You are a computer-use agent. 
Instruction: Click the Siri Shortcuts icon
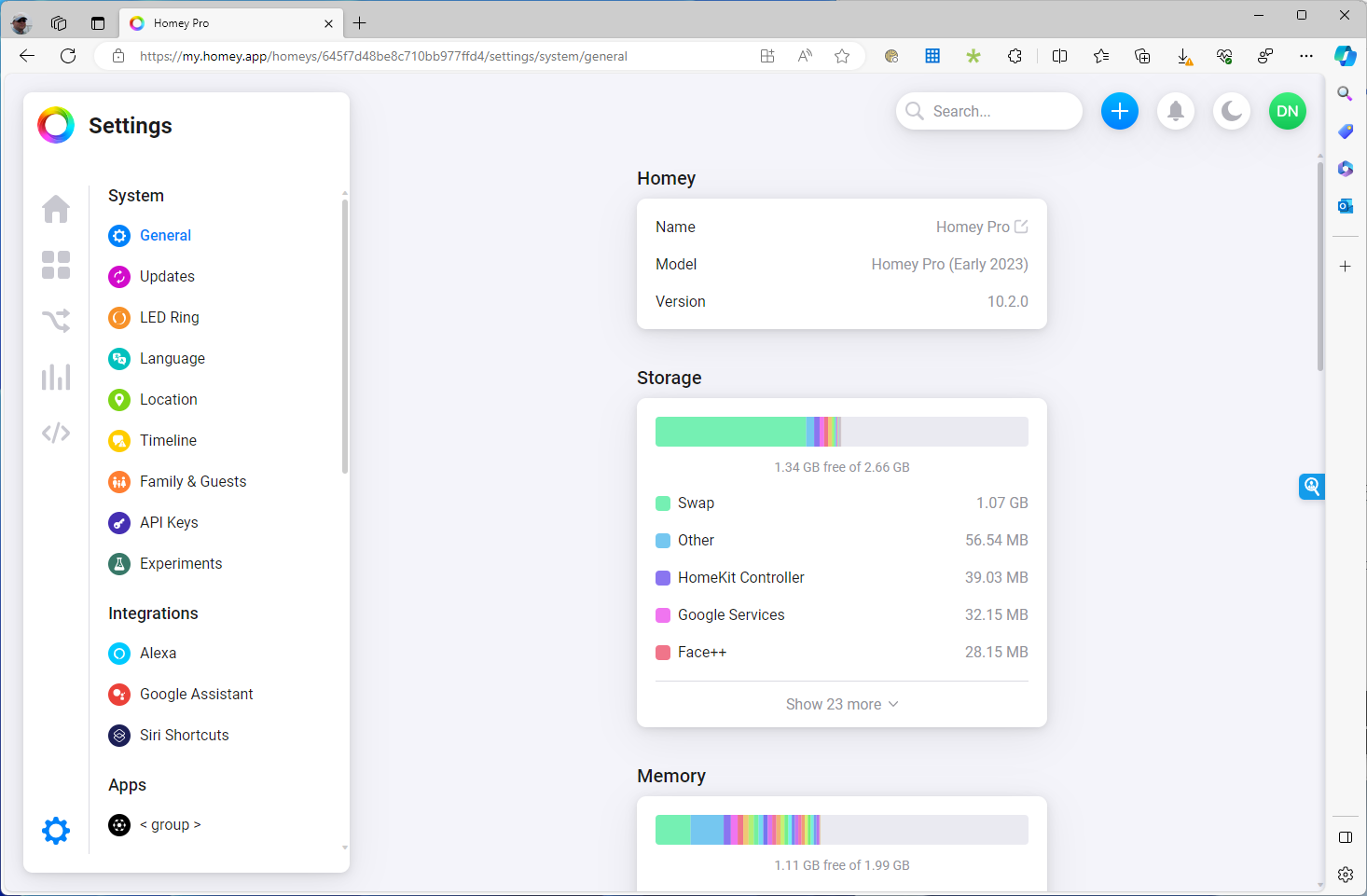(x=119, y=736)
